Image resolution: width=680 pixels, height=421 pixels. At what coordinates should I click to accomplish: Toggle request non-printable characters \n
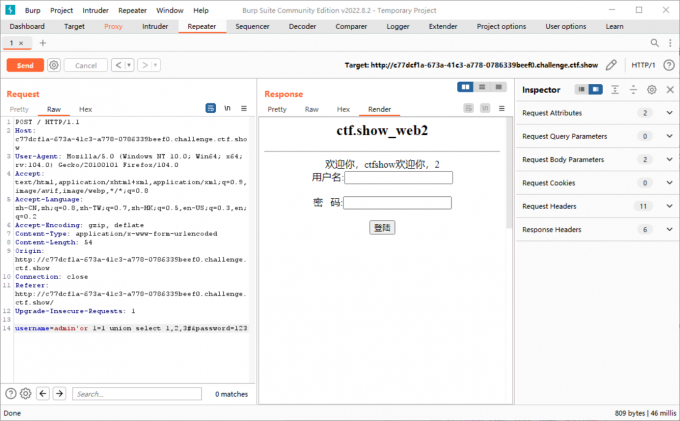(x=227, y=108)
